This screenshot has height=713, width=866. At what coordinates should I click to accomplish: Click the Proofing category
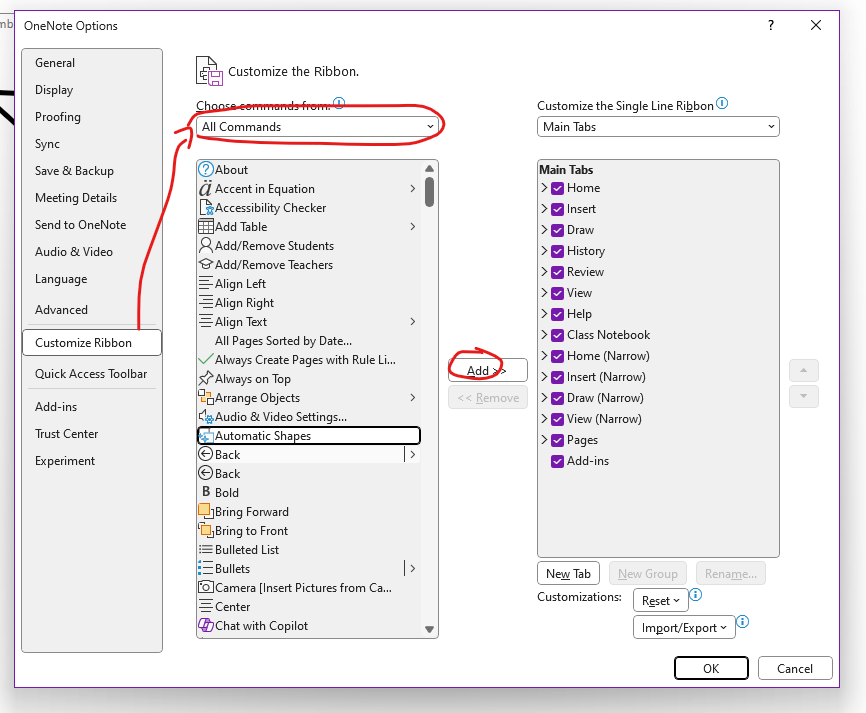92,117
